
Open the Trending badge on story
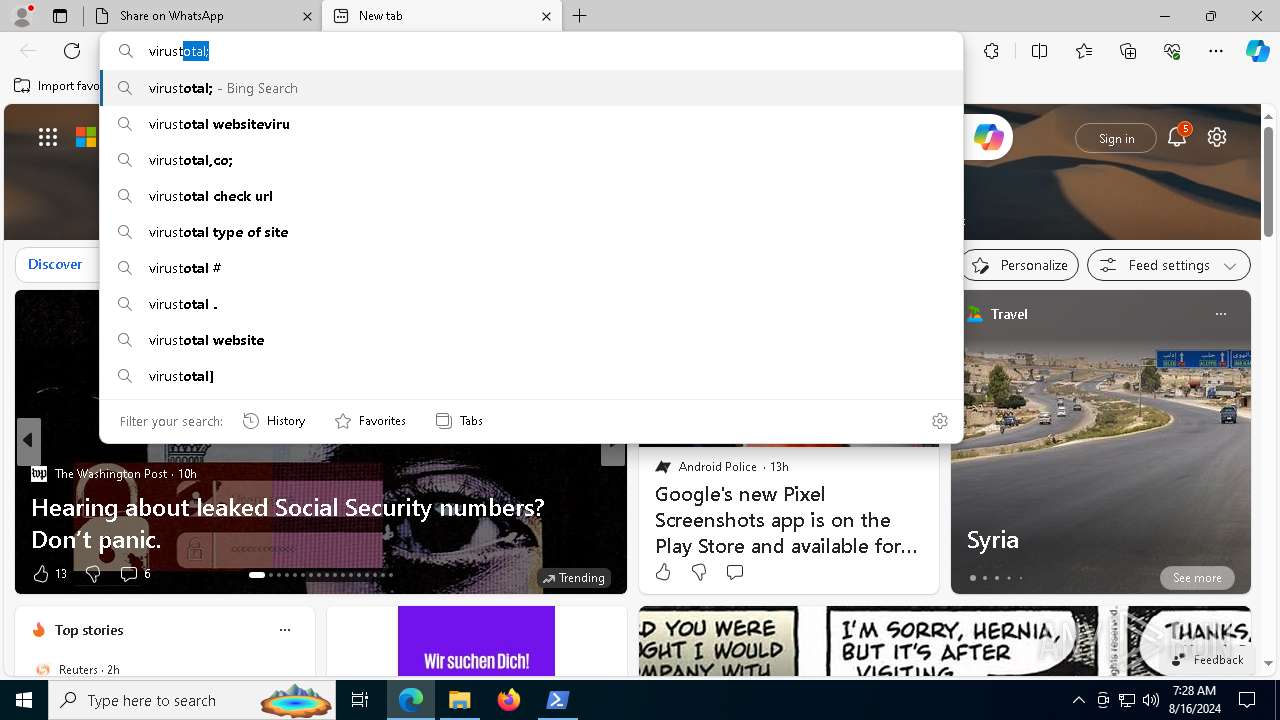coord(574,578)
